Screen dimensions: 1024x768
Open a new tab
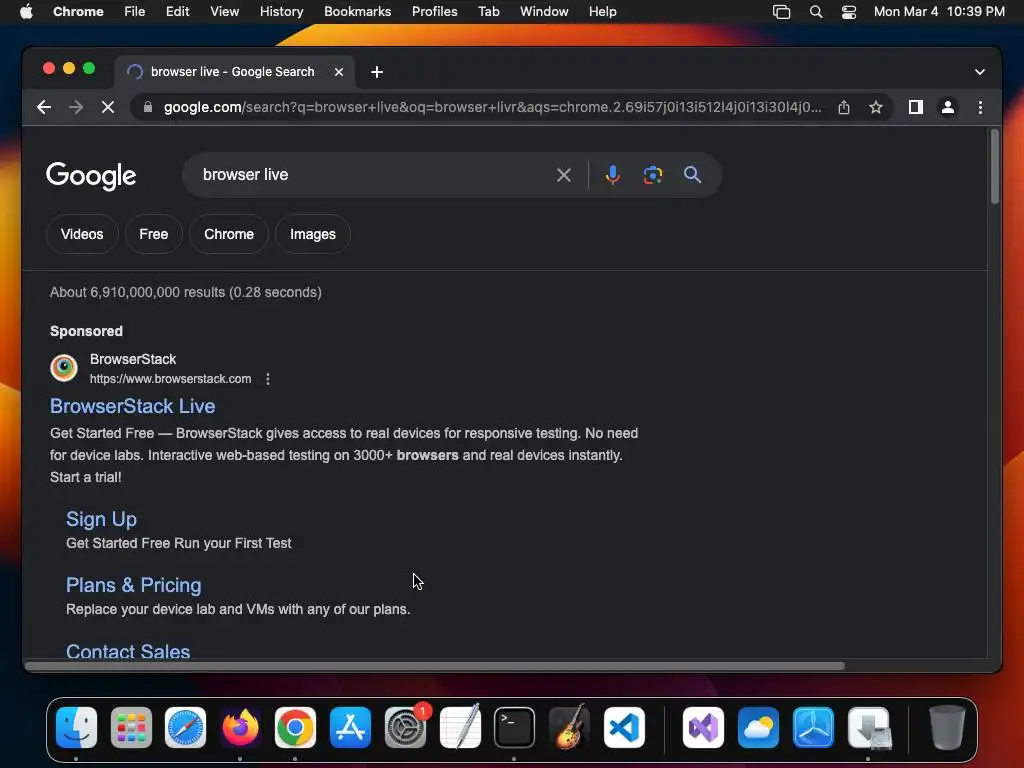pyautogui.click(x=377, y=72)
